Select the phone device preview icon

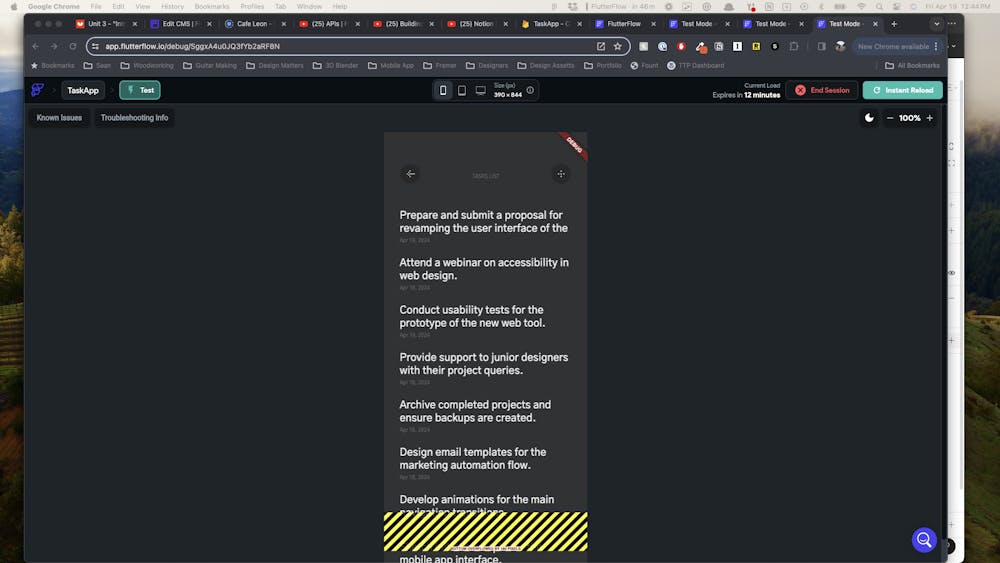[443, 91]
